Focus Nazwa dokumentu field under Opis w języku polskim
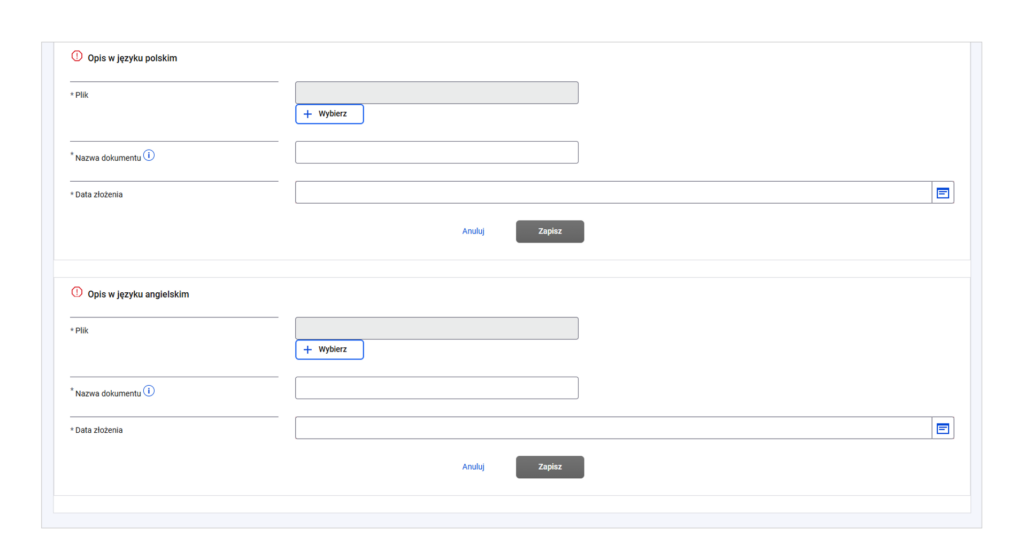 436,152
